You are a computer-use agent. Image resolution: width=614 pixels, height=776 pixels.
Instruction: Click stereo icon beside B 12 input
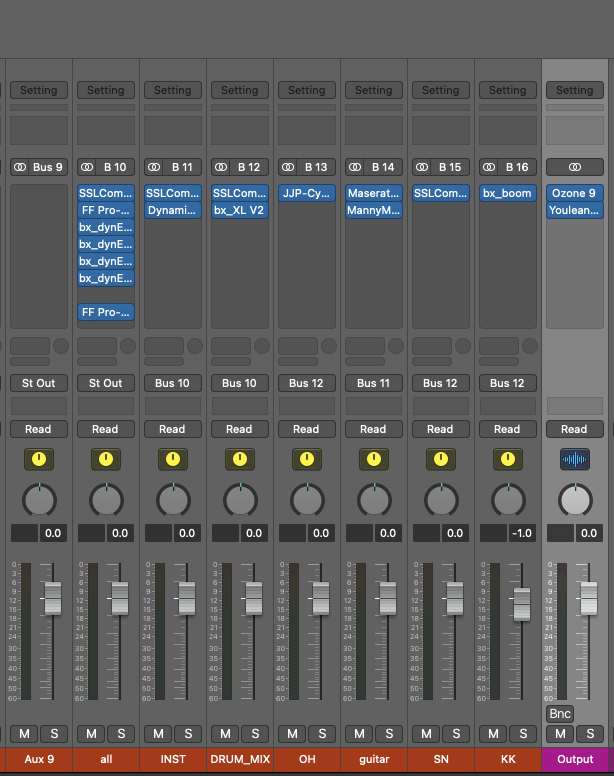click(221, 167)
